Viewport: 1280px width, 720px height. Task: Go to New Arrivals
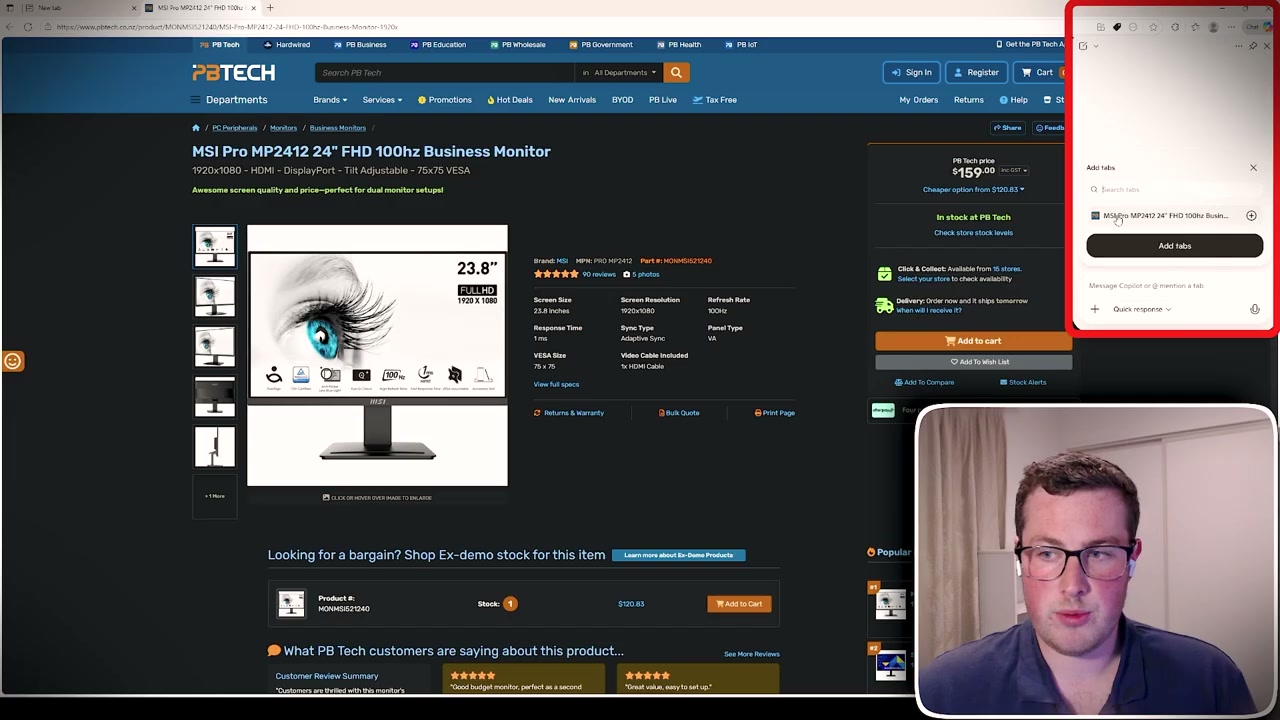tap(572, 100)
